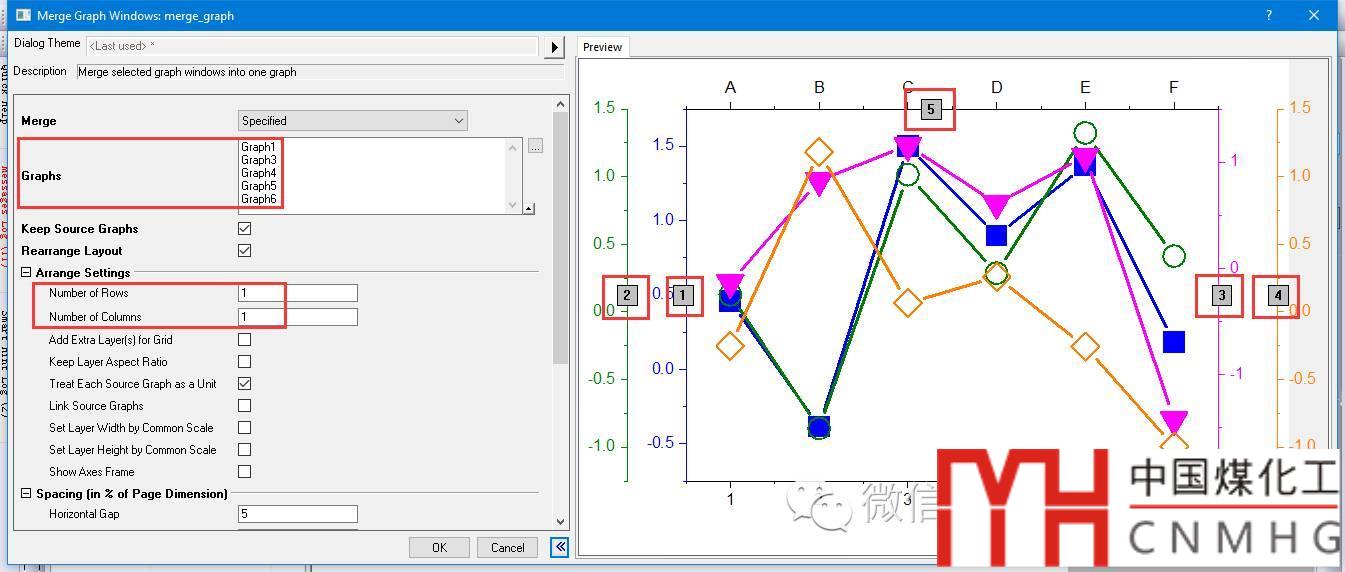The height and width of the screenshot is (572, 1345).
Task: Toggle the Rearrange Layout checkbox
Action: [245, 251]
